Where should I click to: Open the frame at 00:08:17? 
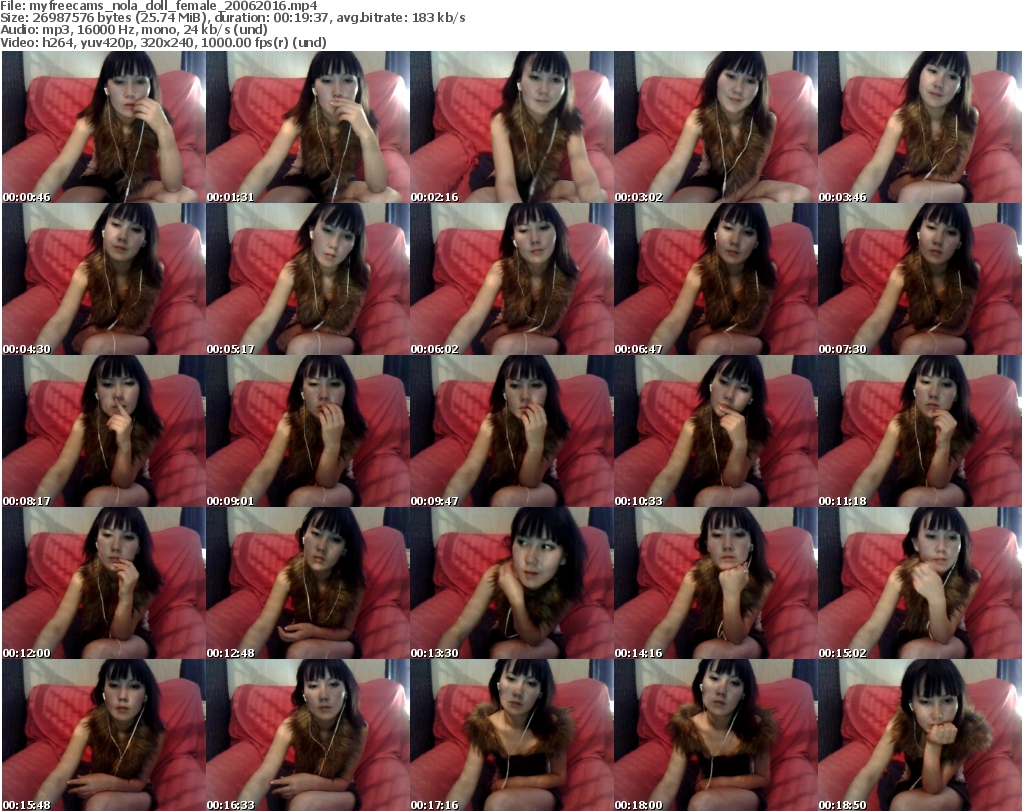click(104, 431)
